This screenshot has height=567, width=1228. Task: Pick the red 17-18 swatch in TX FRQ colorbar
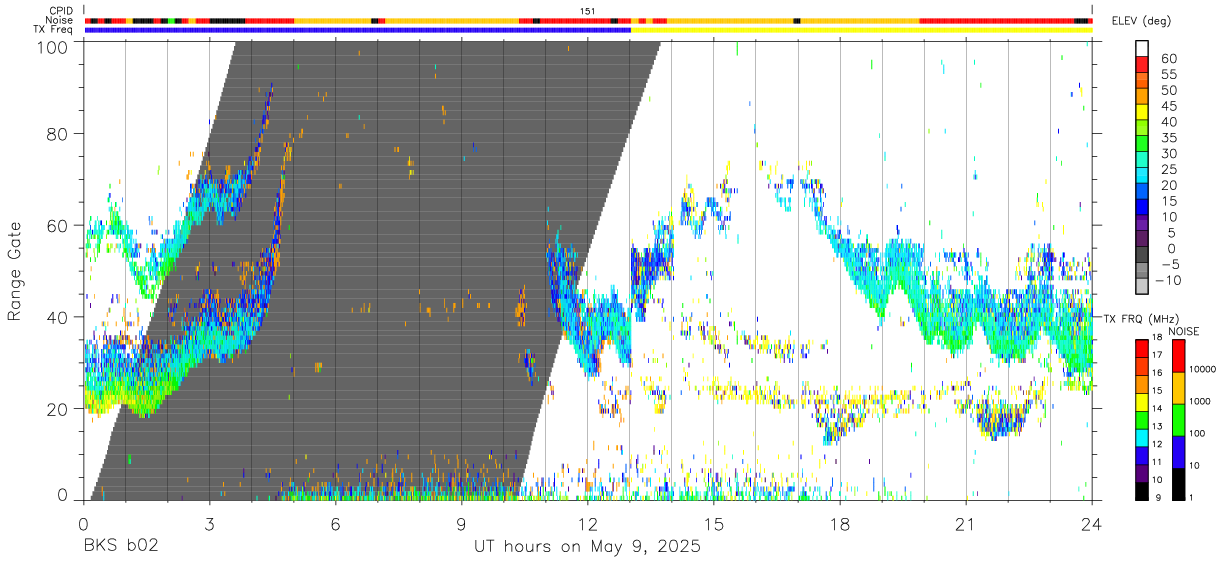(x=1142, y=349)
